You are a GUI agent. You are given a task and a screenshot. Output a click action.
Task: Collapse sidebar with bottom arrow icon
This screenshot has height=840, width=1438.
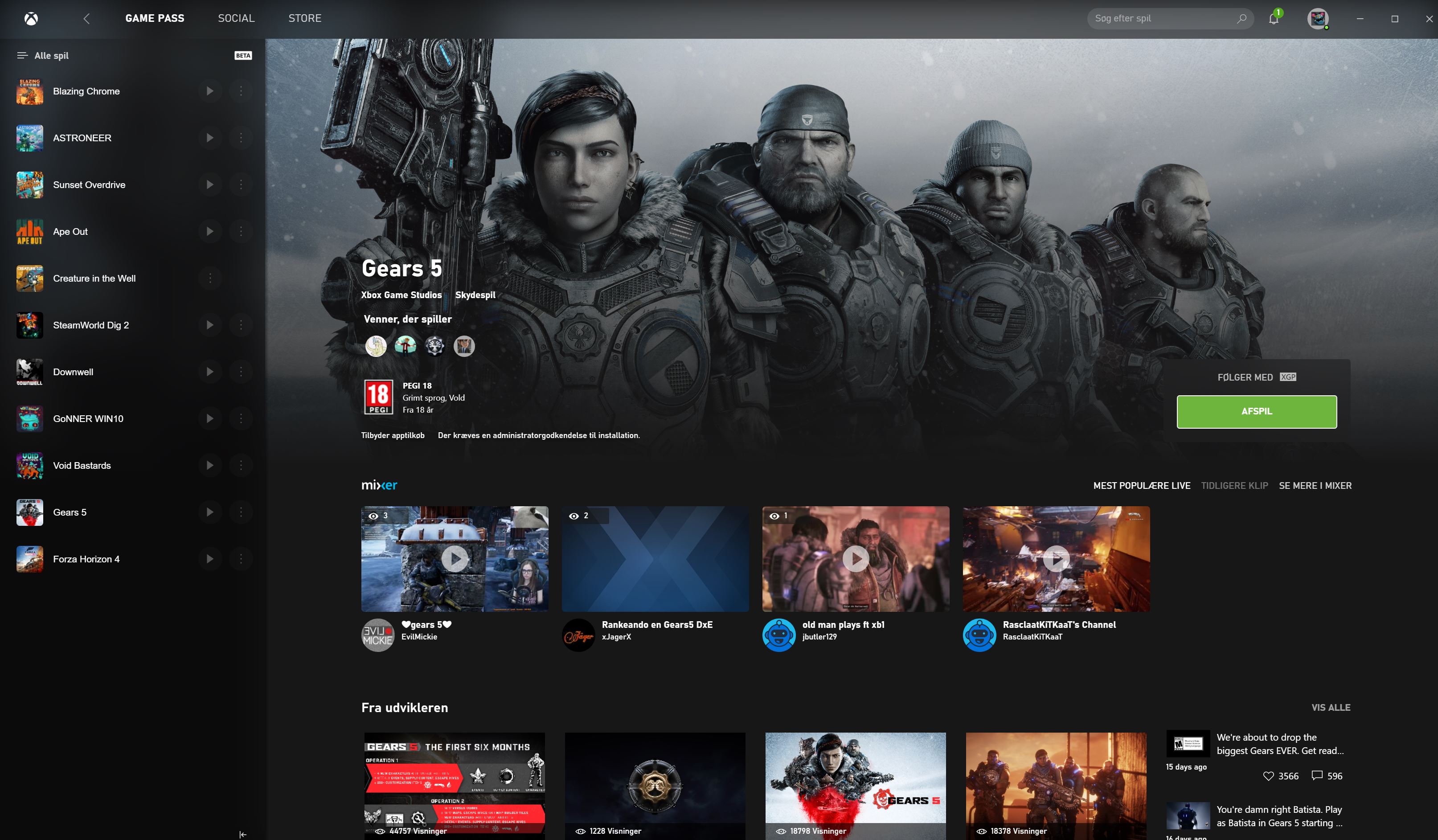(242, 834)
